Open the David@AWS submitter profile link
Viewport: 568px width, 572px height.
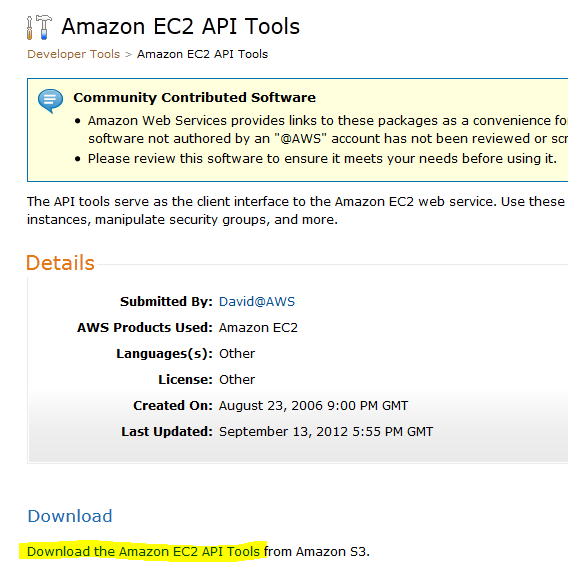[x=257, y=302]
